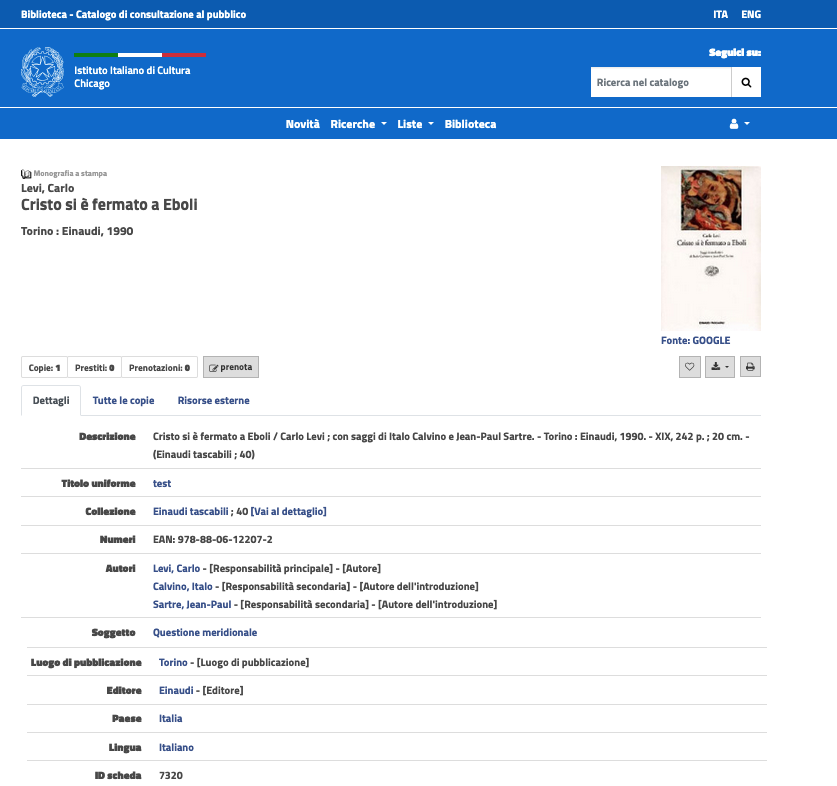
Task: Click the print icon button
Action: pyautogui.click(x=749, y=368)
